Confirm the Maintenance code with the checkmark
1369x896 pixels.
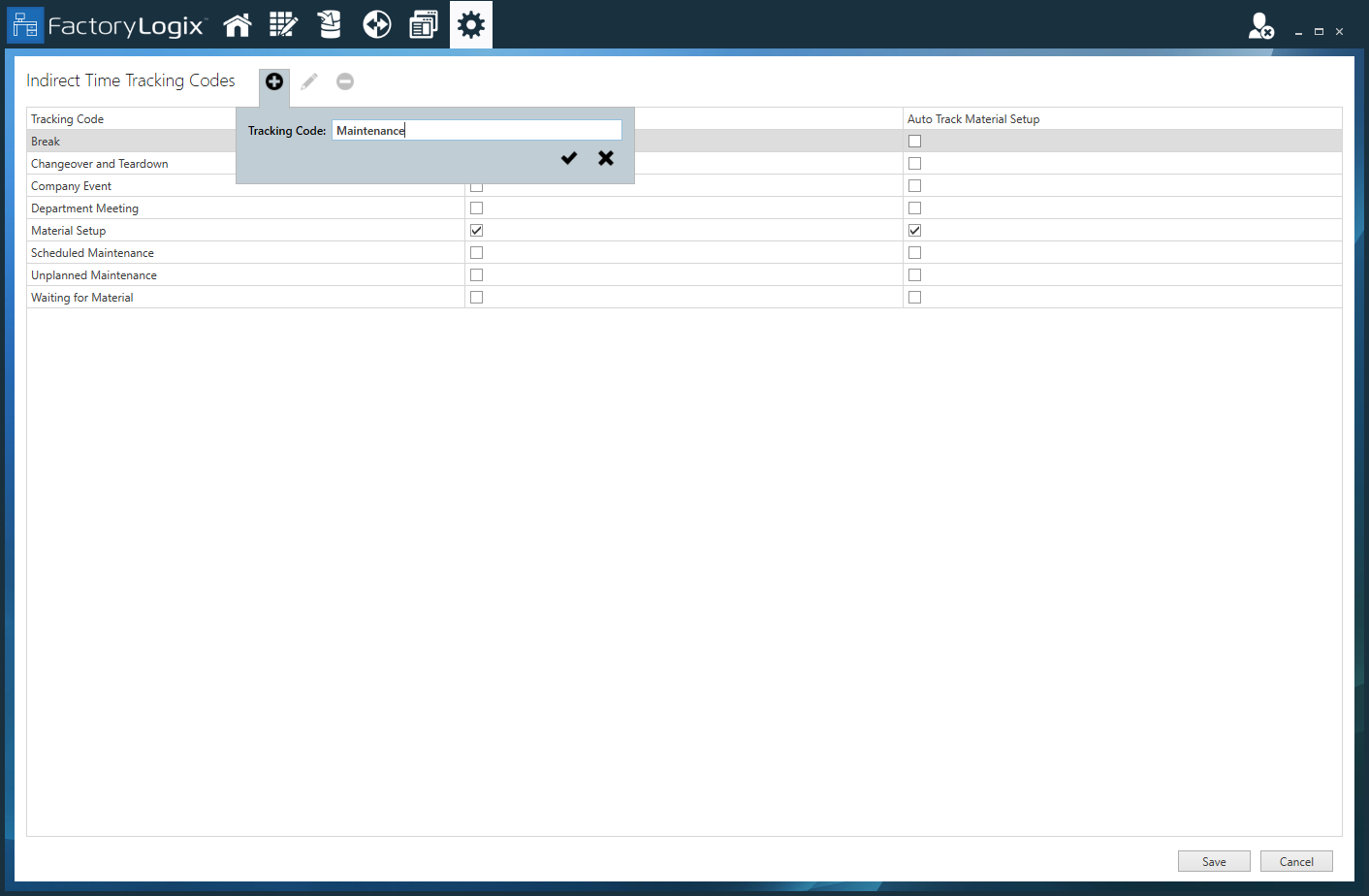pyautogui.click(x=568, y=157)
